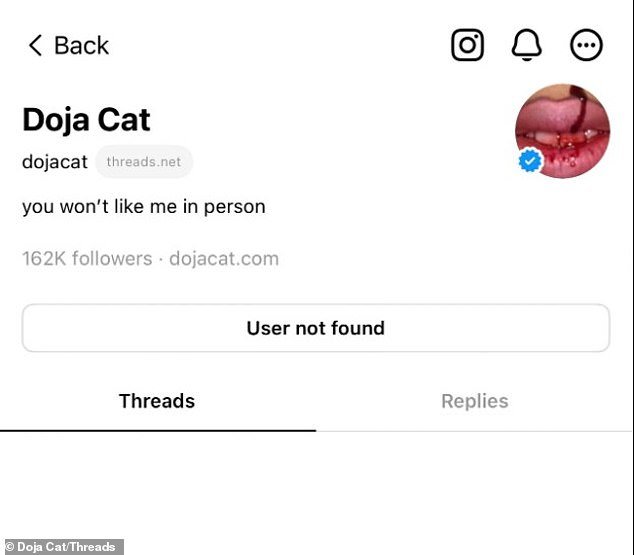
Task: Click the back chevron arrow
Action: [36, 45]
